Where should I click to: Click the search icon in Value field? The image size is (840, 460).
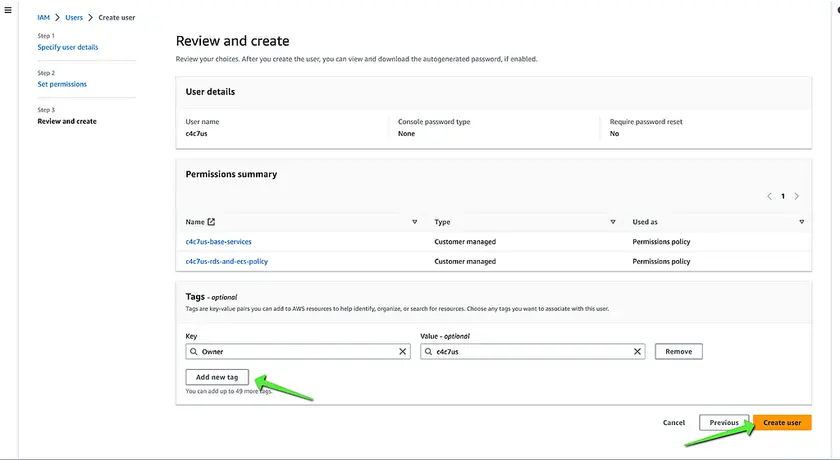(x=428, y=351)
